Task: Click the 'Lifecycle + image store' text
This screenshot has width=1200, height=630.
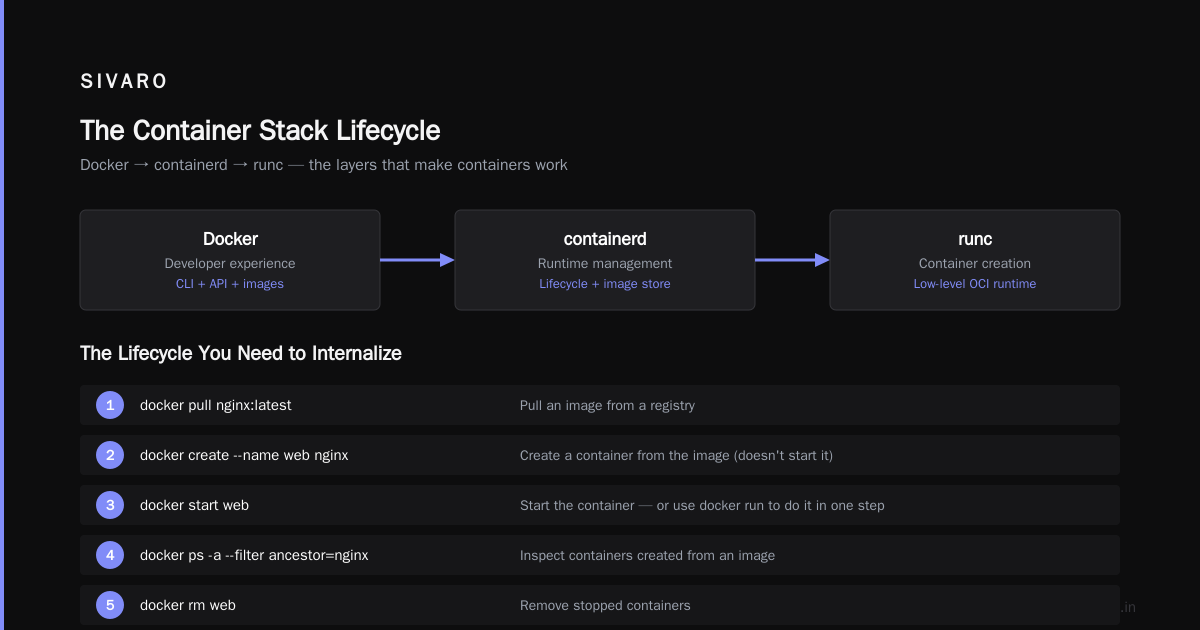Action: (605, 284)
